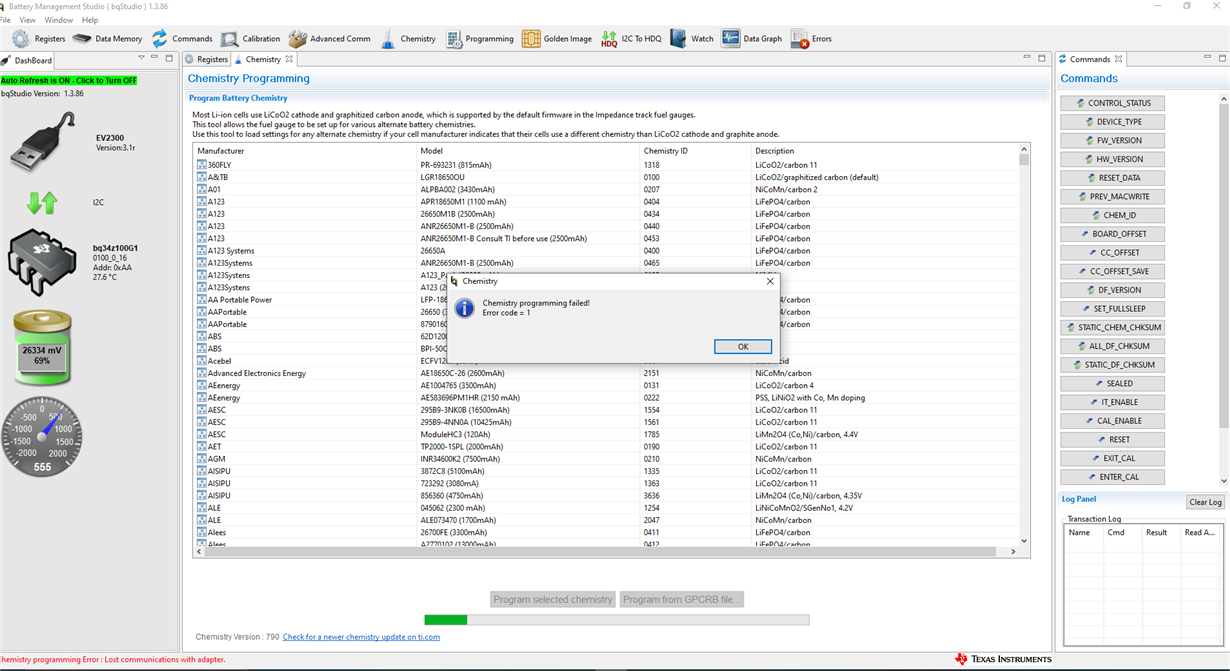The width and height of the screenshot is (1230, 671).
Task: Toggle Auto Refresh off
Action: coord(69,80)
